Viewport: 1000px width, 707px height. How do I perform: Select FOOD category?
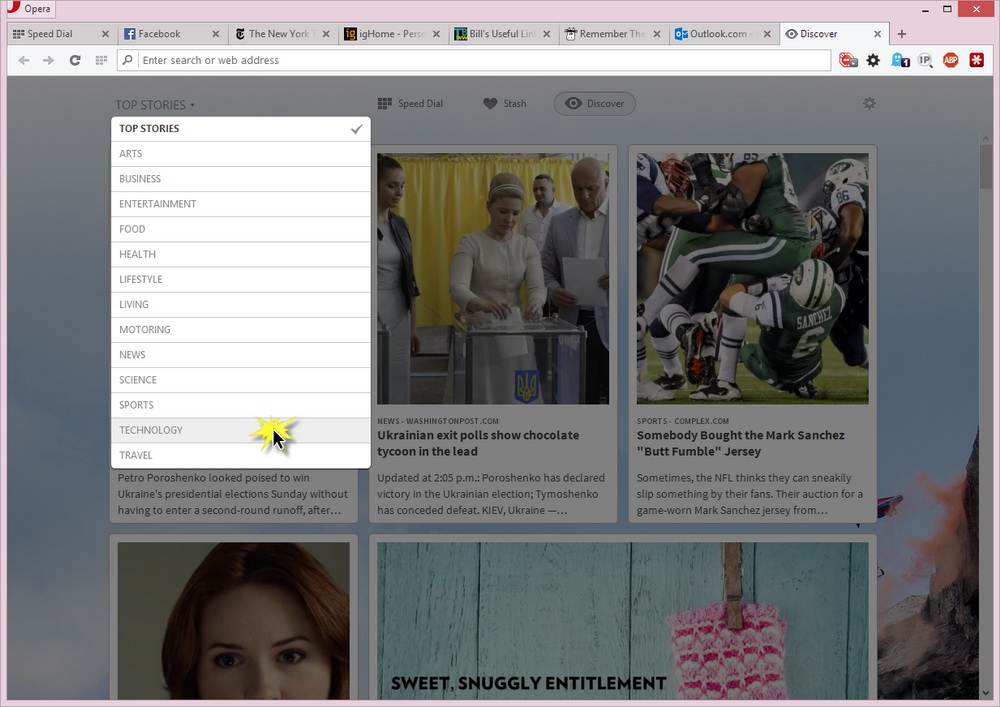tap(241, 229)
